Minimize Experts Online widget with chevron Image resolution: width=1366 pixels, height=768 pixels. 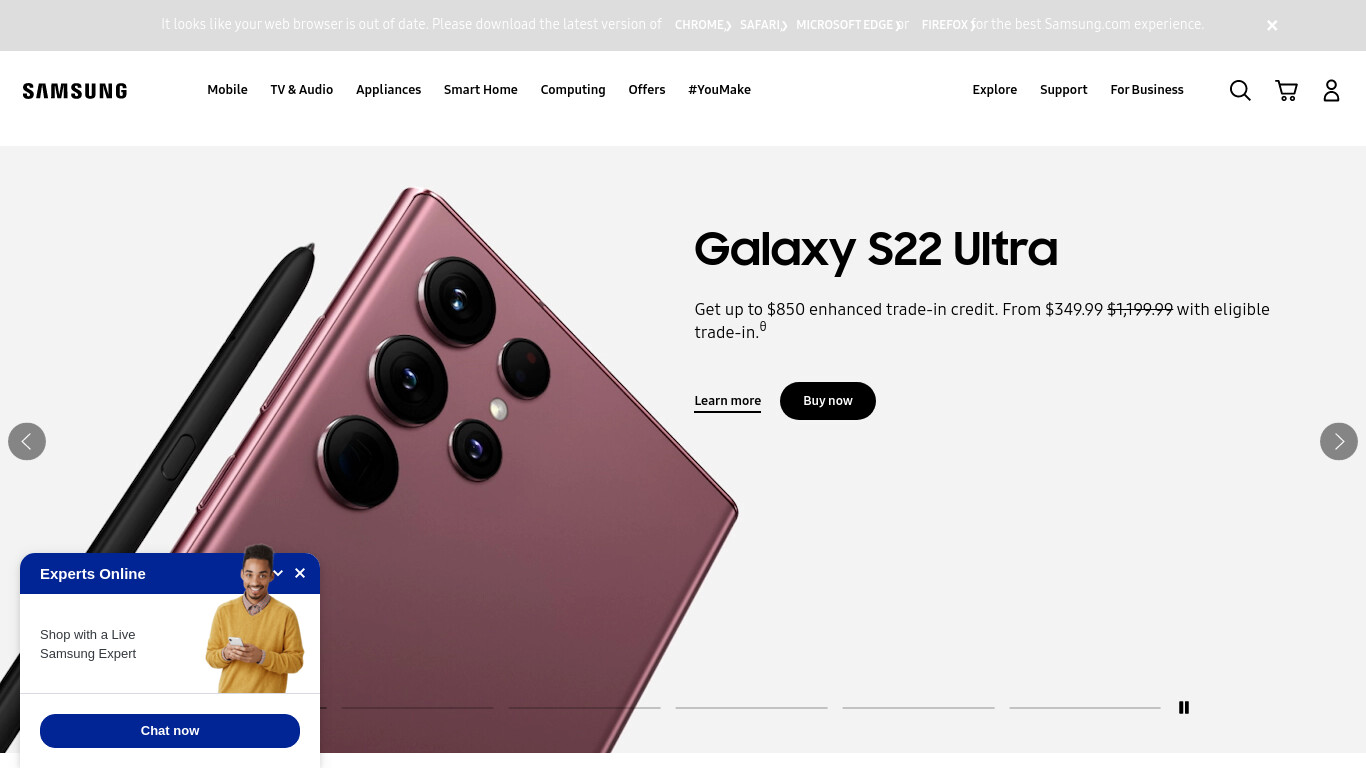pyautogui.click(x=278, y=573)
